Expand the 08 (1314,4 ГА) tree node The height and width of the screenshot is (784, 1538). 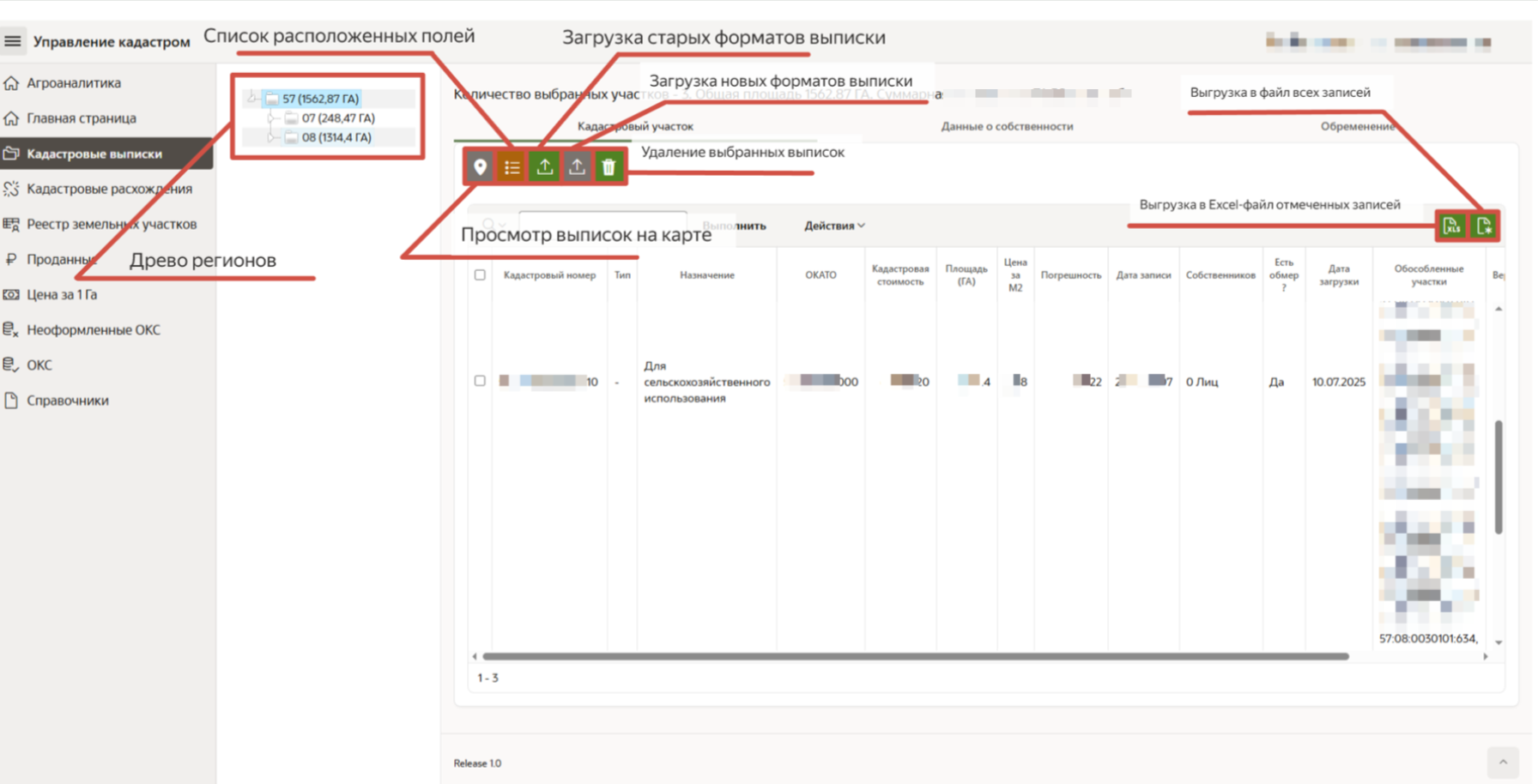click(271, 137)
